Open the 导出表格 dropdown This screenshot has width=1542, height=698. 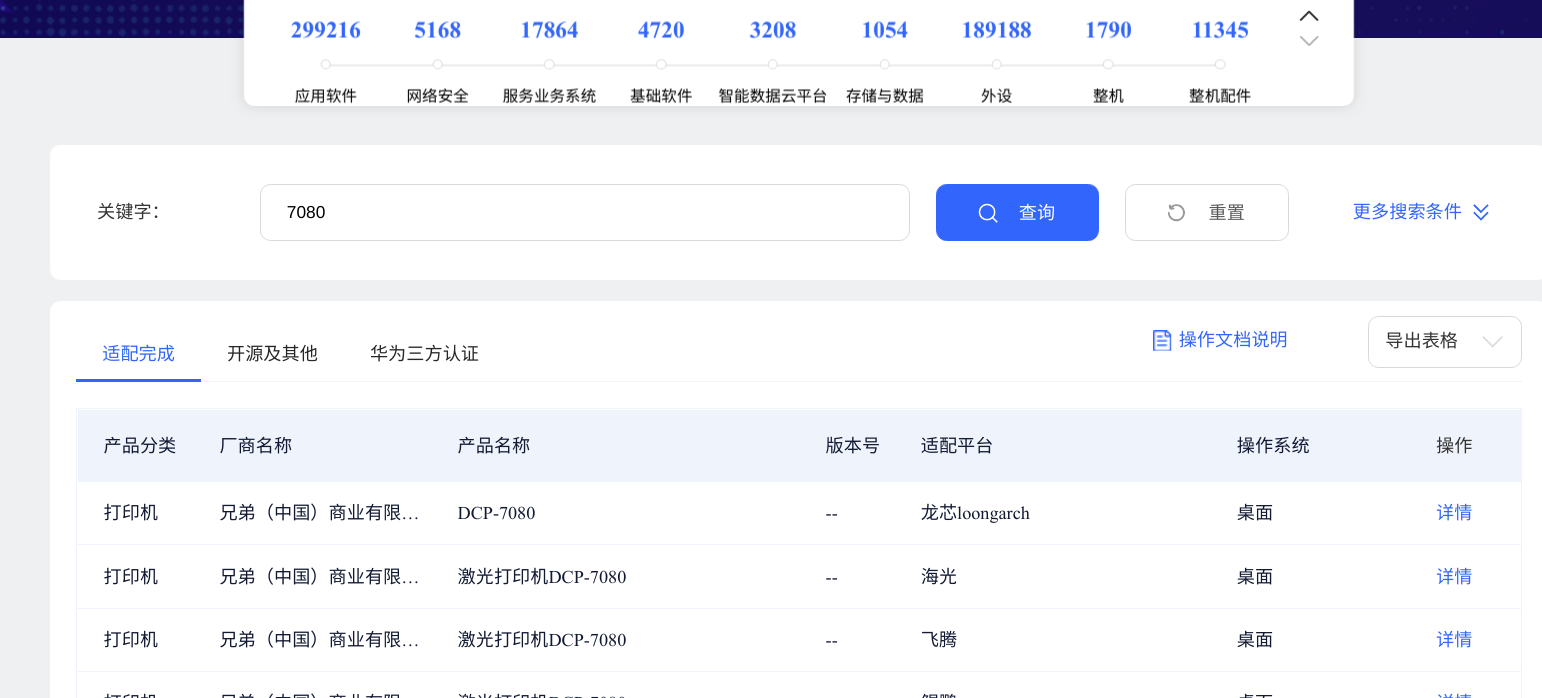(1445, 342)
